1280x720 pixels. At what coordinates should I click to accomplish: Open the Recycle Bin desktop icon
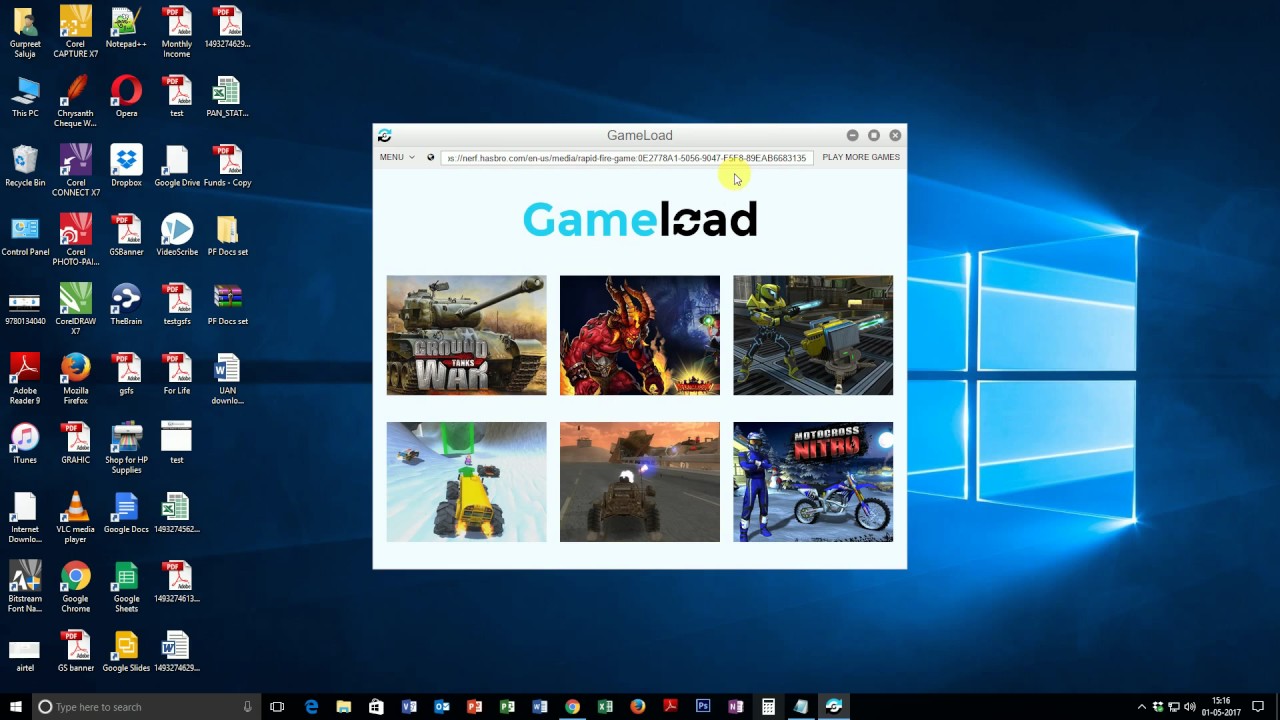[x=25, y=165]
